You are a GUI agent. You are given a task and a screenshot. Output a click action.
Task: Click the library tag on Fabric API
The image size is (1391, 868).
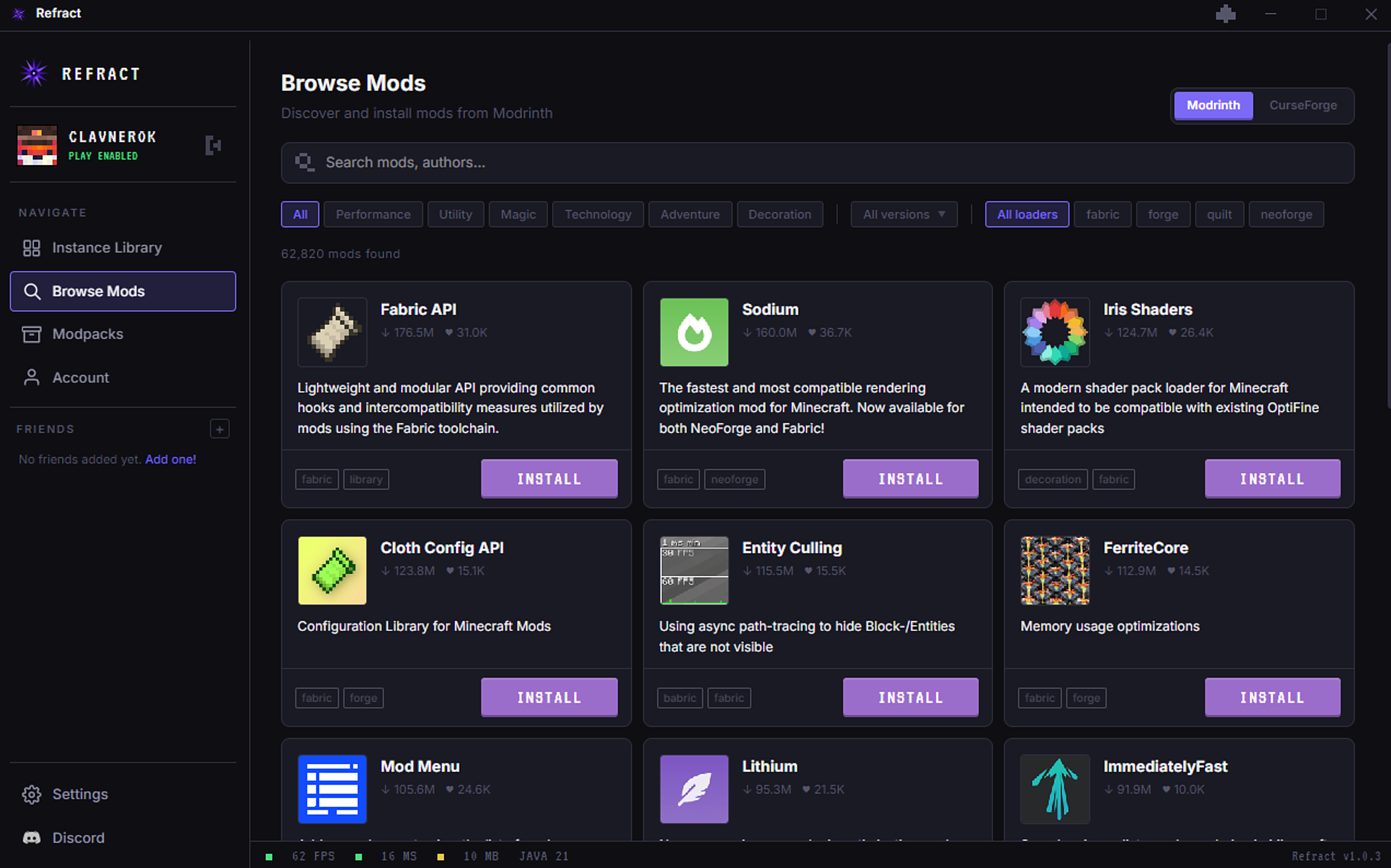366,479
